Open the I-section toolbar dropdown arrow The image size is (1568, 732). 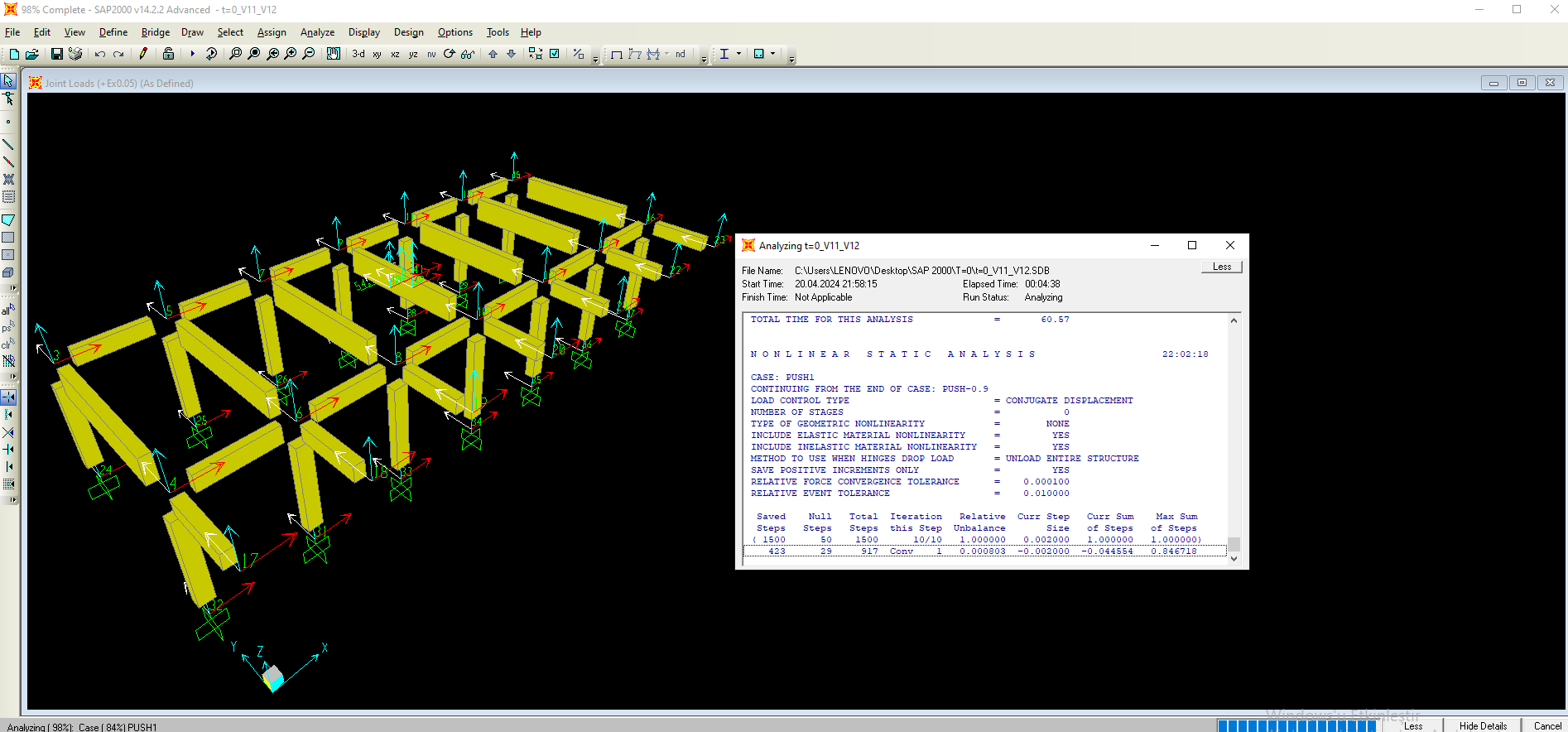[x=738, y=54]
